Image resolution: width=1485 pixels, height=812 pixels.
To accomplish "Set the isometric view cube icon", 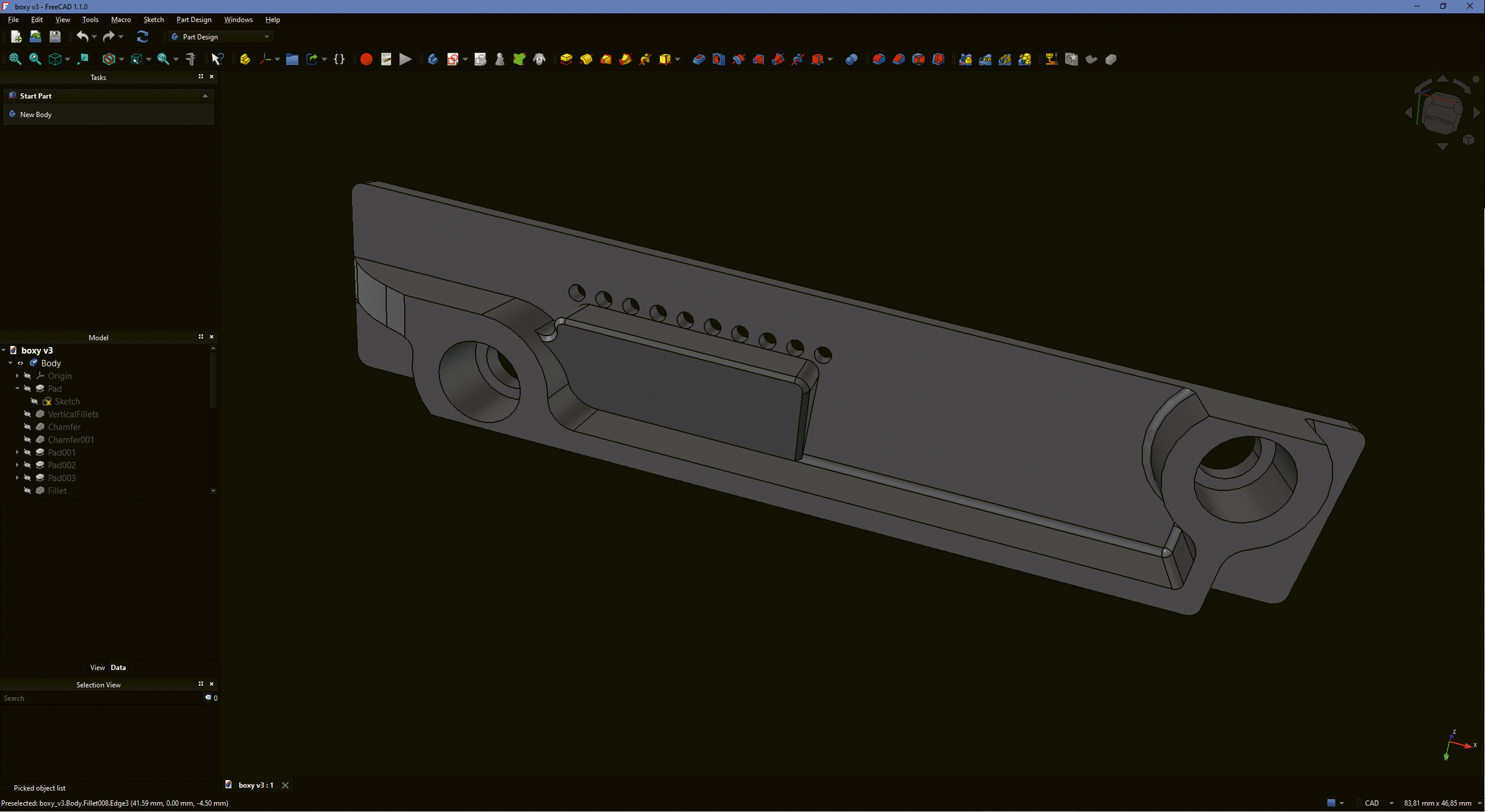I will [55, 59].
